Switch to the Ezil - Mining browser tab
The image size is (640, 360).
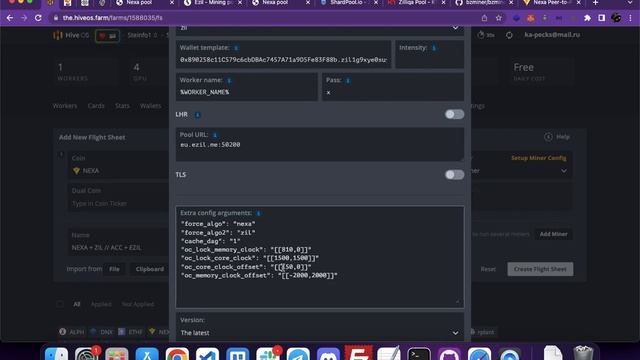213,3
